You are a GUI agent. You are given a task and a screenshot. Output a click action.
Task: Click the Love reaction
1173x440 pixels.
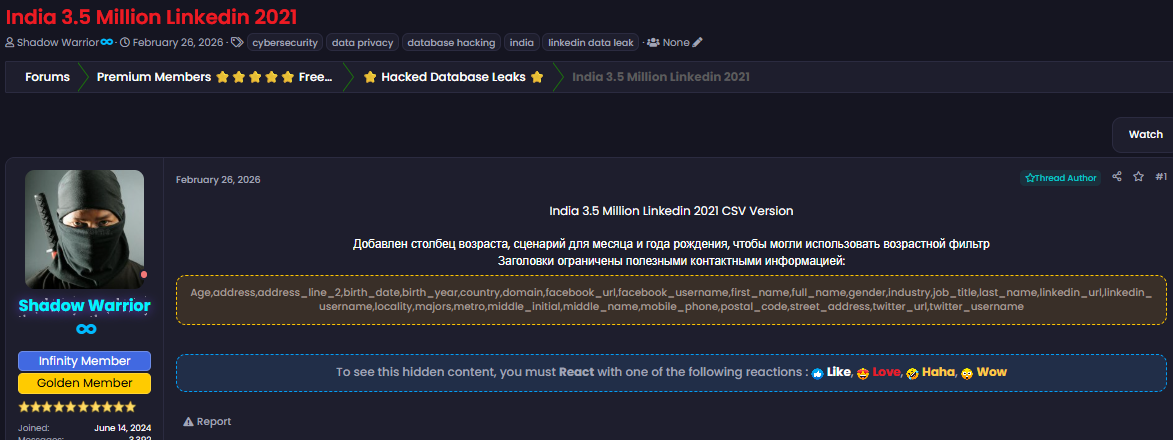pyautogui.click(x=879, y=372)
